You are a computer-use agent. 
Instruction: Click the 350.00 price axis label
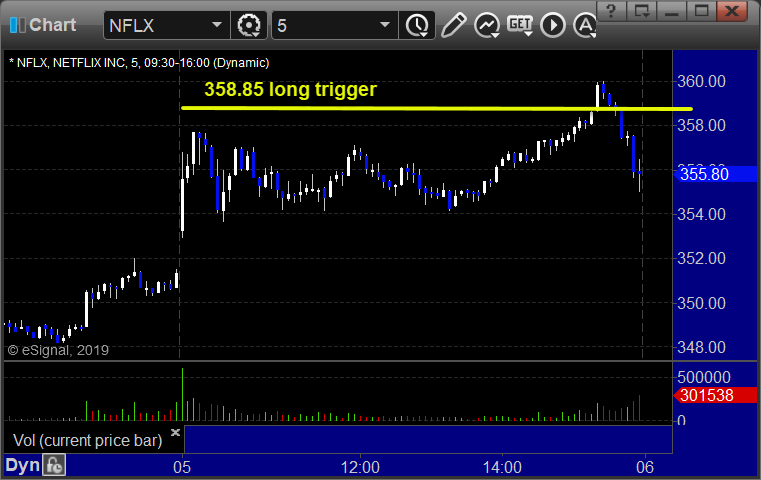pos(701,303)
